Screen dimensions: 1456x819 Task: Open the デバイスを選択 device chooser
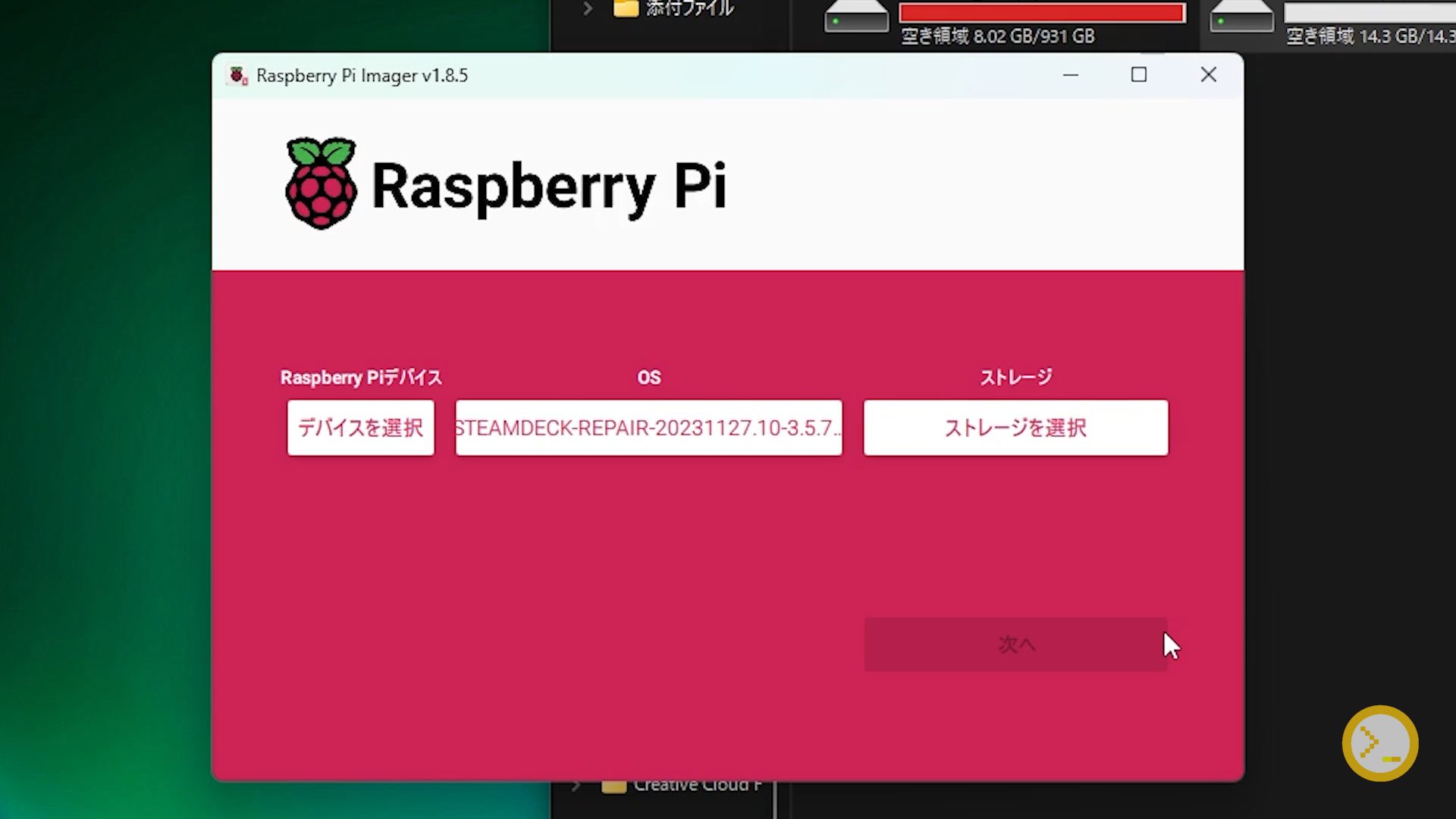point(360,428)
